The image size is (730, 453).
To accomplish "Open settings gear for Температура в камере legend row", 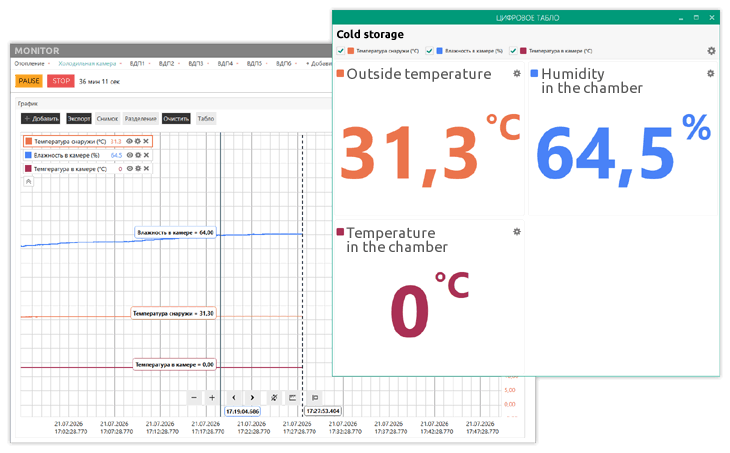I will (x=138, y=169).
